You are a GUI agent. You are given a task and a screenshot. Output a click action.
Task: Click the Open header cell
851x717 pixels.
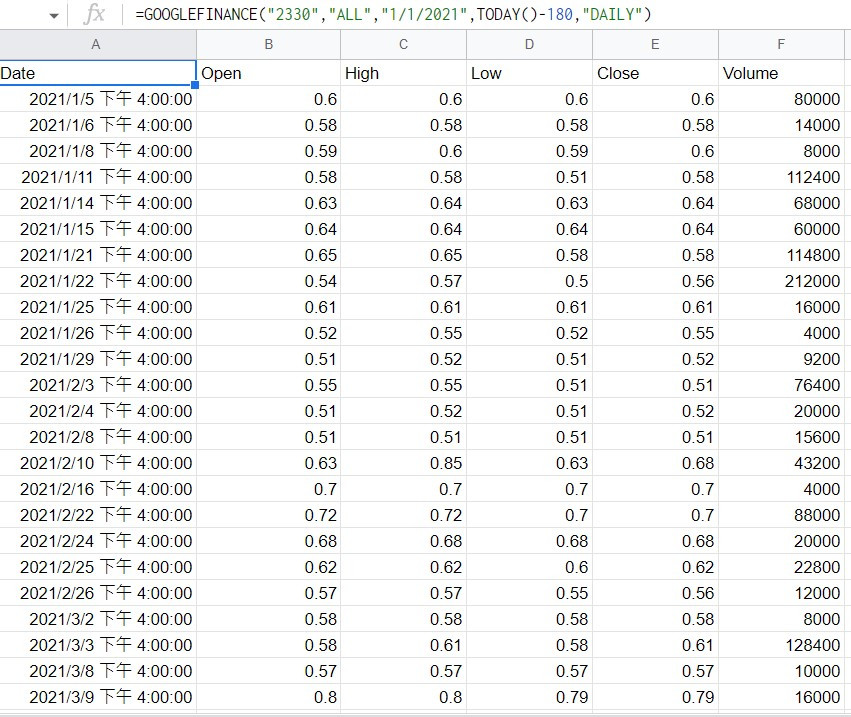click(x=269, y=73)
